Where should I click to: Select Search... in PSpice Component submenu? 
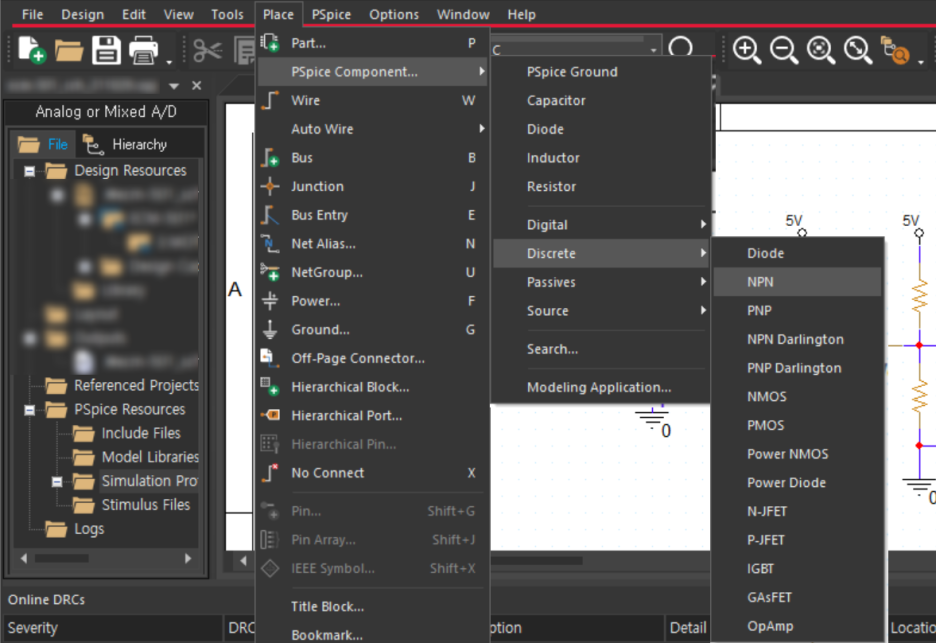click(601, 349)
